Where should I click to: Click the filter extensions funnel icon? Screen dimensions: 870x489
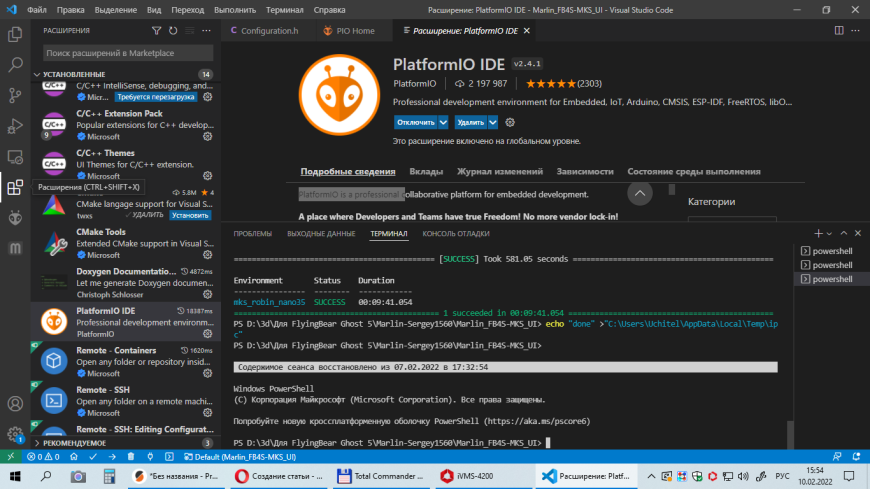pyautogui.click(x=156, y=31)
